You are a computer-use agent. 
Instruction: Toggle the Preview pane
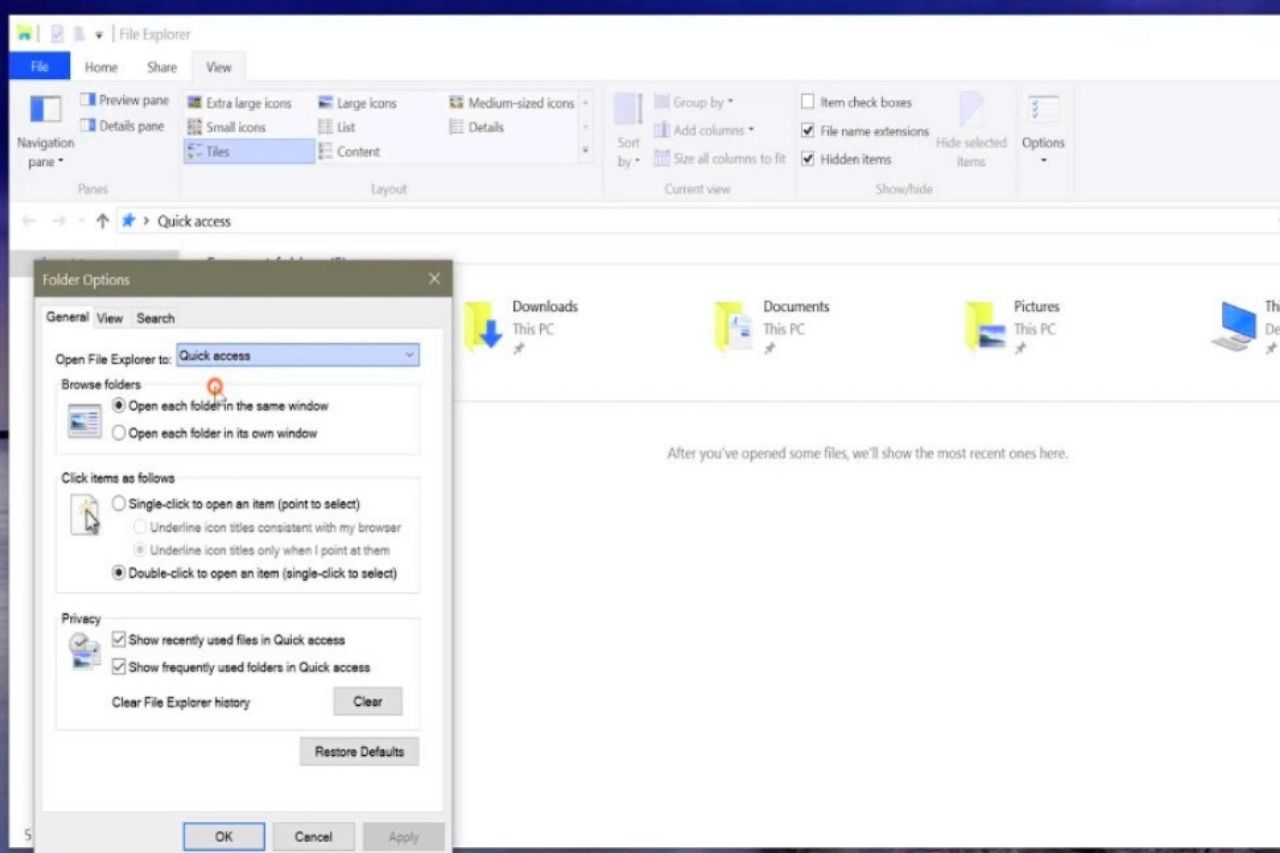[124, 100]
